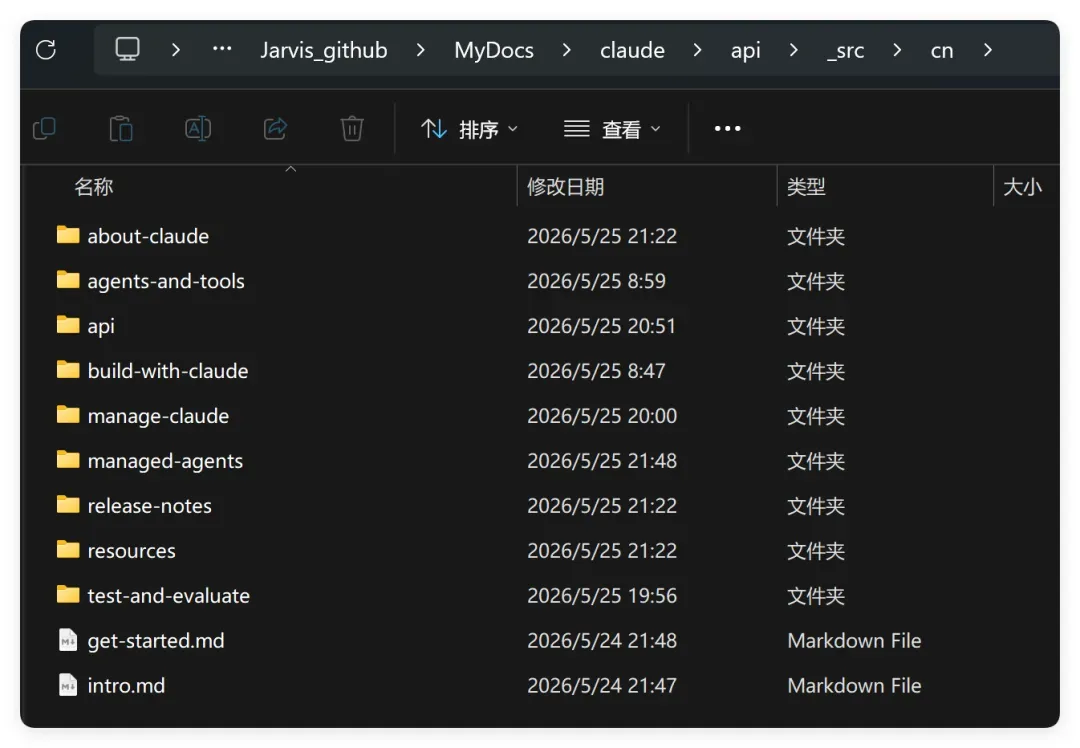The image size is (1080, 748).
Task: Click date 2026/5/25 8:47
Action: click(596, 371)
